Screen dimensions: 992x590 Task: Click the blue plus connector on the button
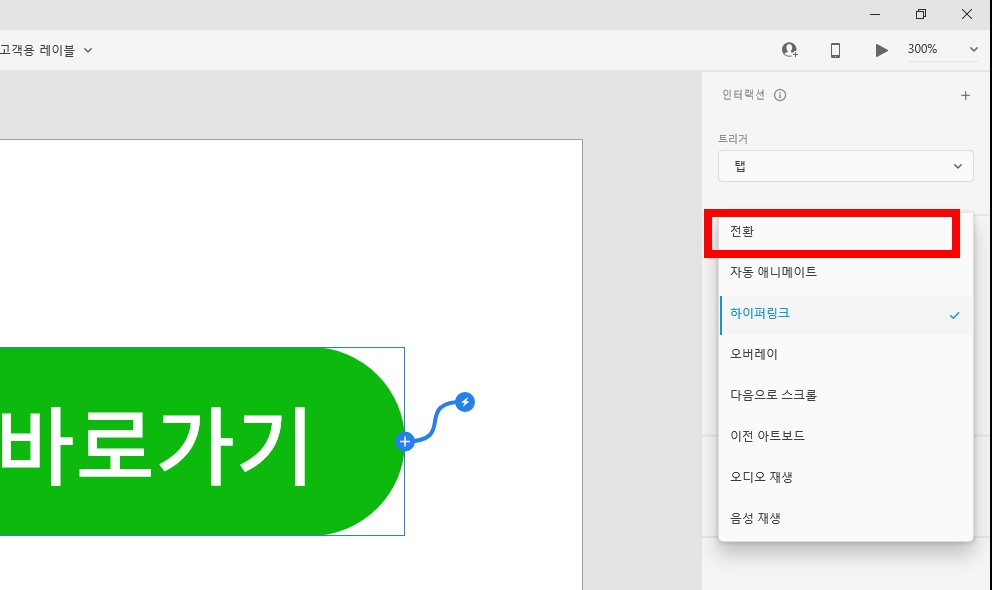click(404, 440)
